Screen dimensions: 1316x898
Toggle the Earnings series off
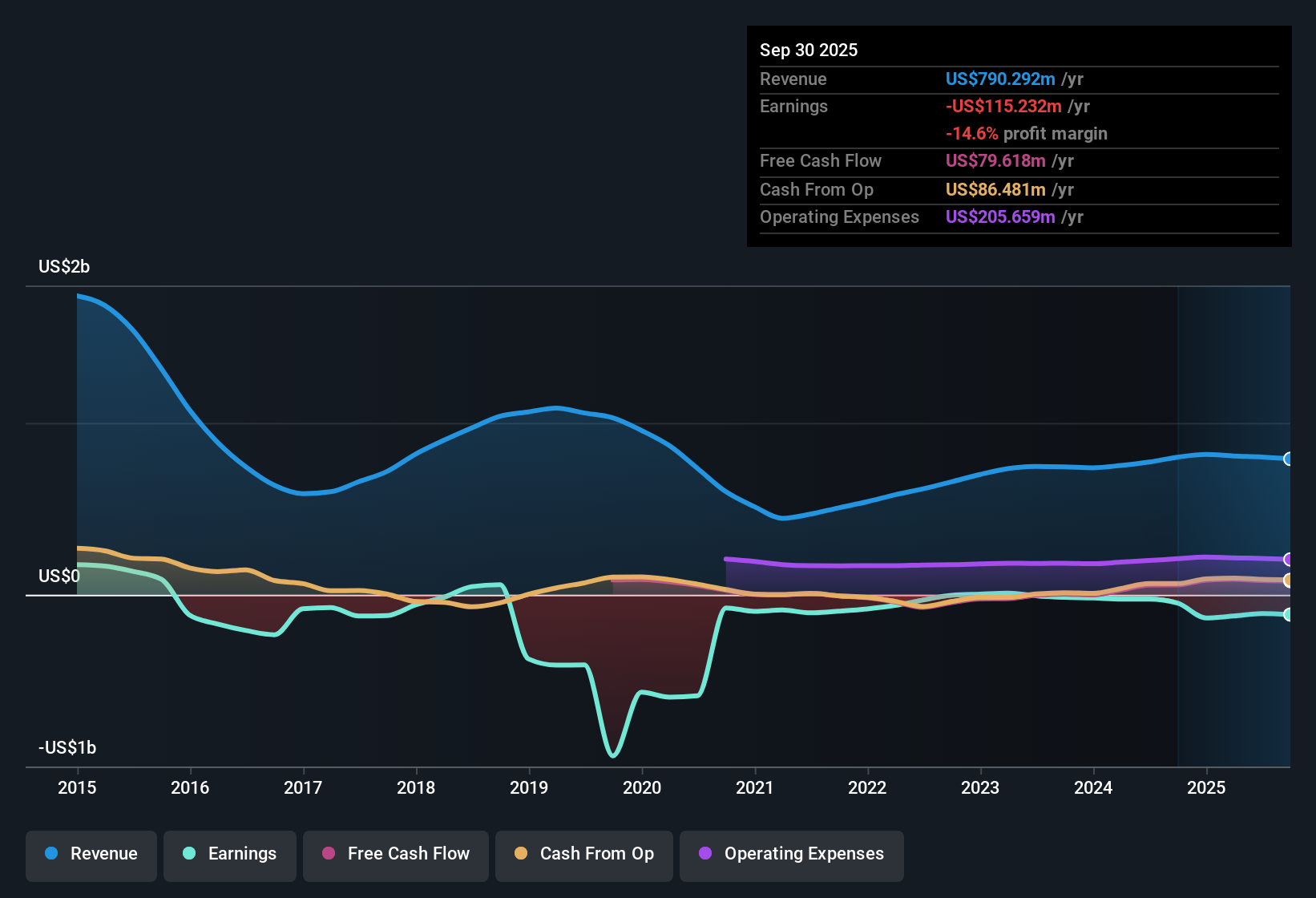click(230, 854)
